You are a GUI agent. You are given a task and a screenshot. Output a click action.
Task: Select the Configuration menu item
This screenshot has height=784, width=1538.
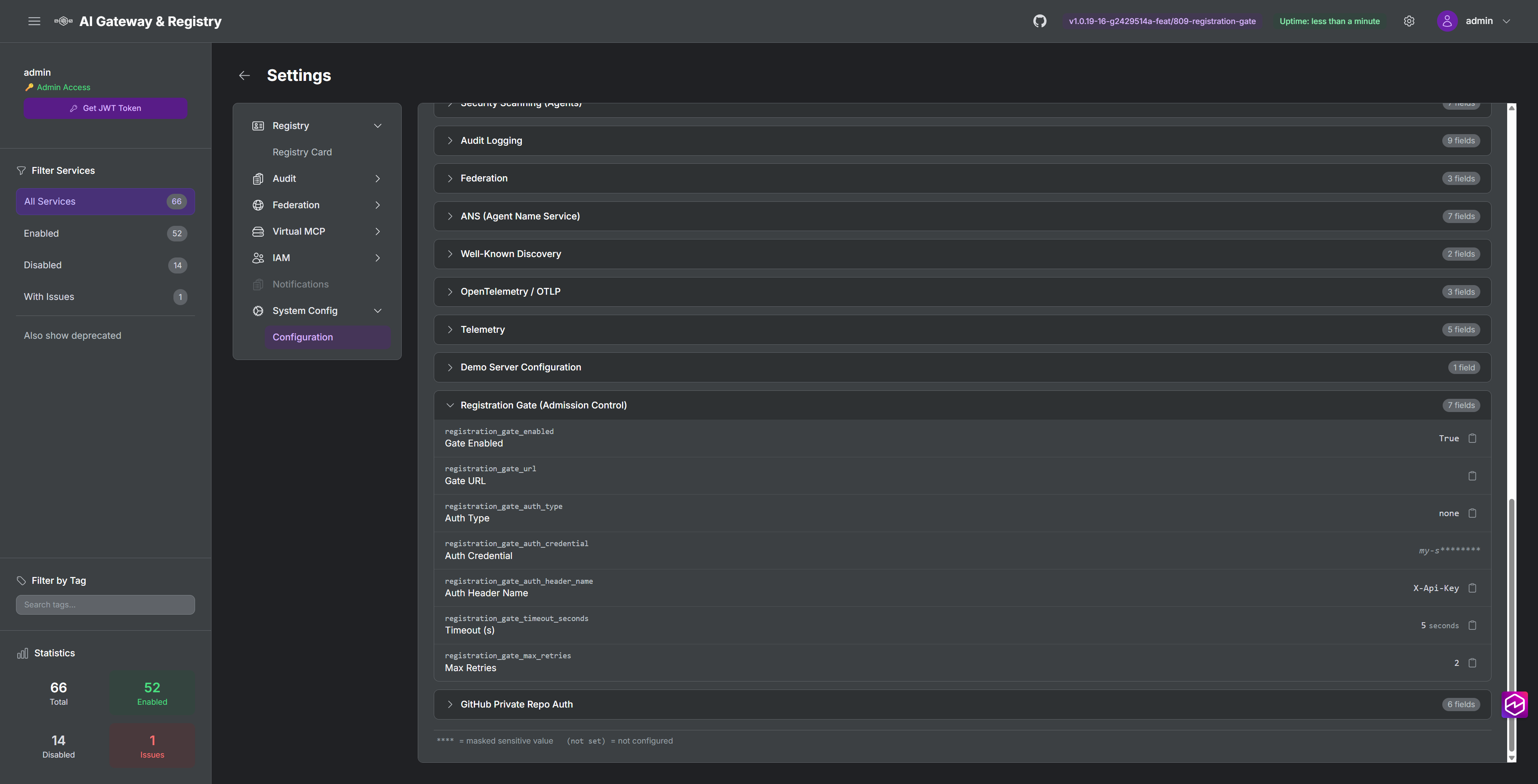pyautogui.click(x=328, y=338)
